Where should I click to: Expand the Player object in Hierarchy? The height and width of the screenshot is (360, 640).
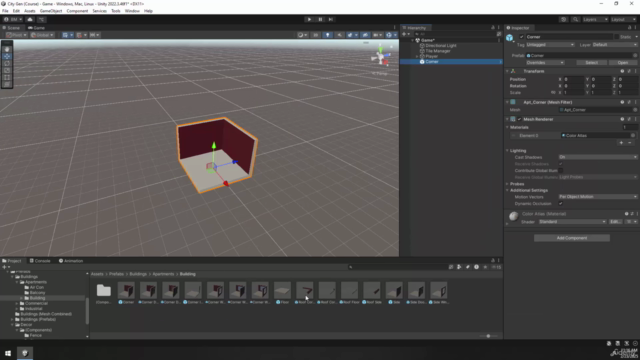417,56
